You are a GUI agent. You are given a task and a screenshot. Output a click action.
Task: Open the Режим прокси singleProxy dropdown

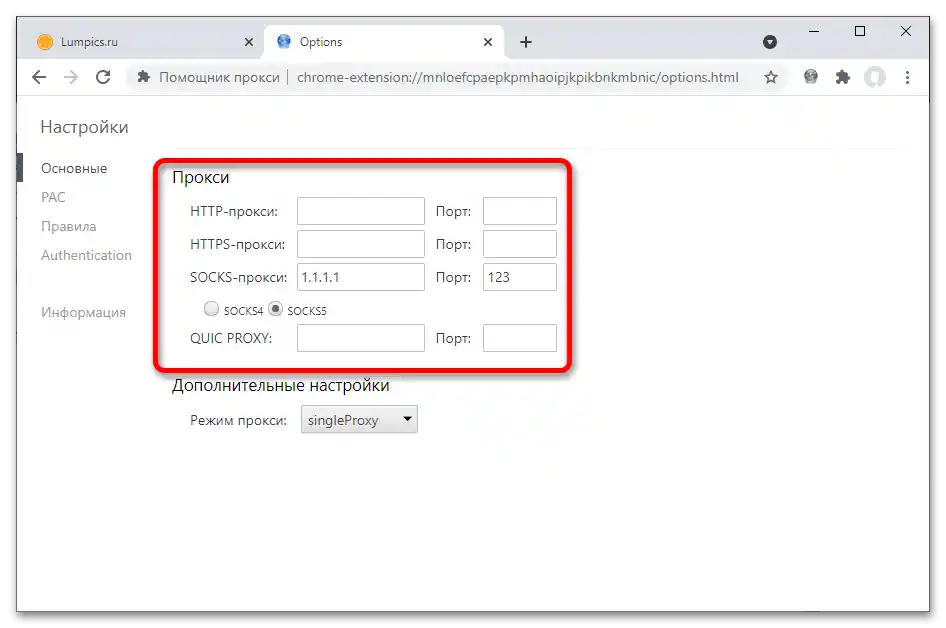pos(359,420)
